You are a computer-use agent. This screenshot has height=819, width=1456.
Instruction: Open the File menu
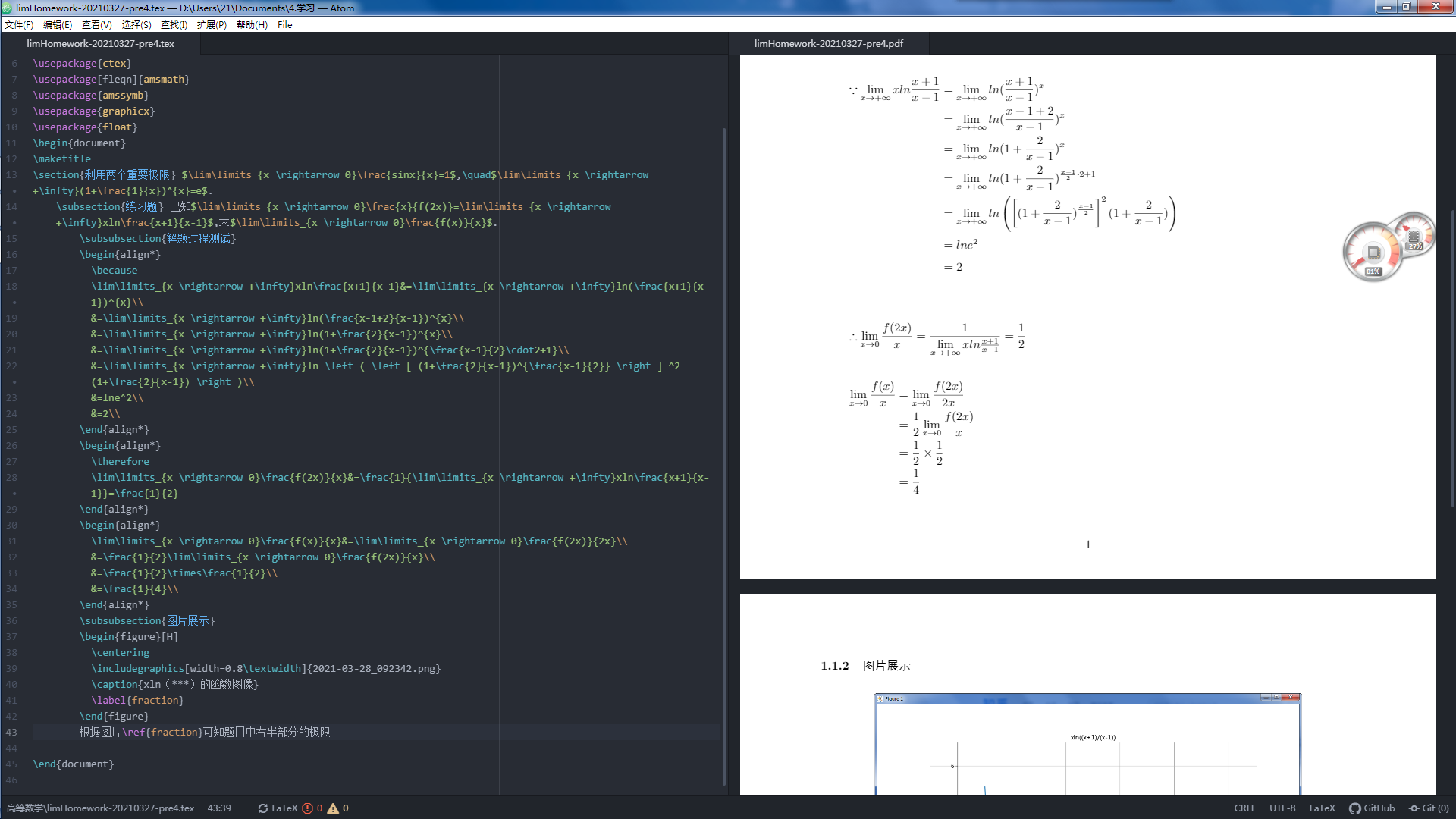coord(285,25)
